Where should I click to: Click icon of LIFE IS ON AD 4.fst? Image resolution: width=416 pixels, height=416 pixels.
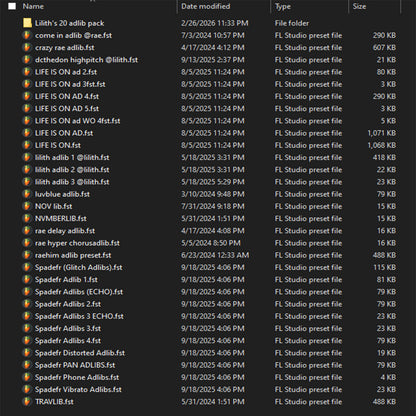point(27,96)
